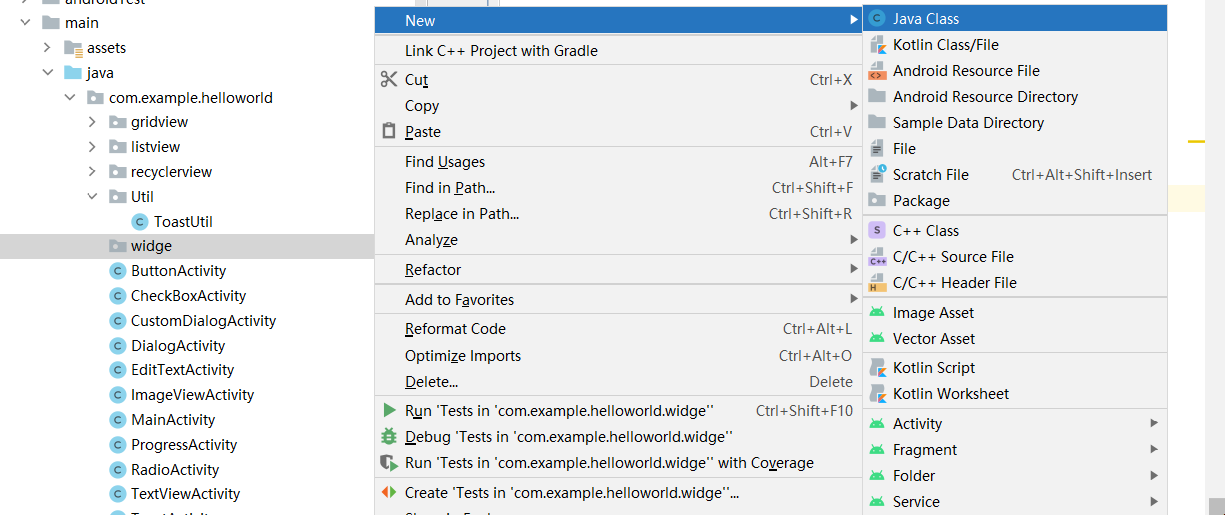Open MainActivity in the project tree

172,420
